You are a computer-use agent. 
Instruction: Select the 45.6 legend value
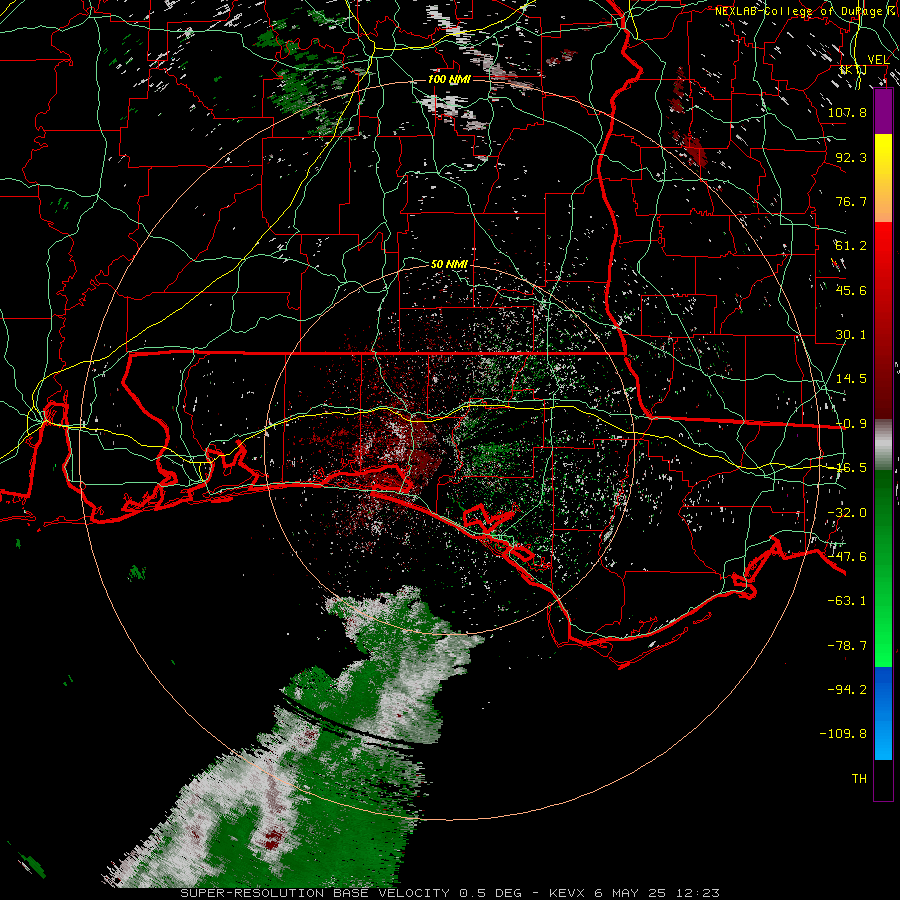pos(851,290)
